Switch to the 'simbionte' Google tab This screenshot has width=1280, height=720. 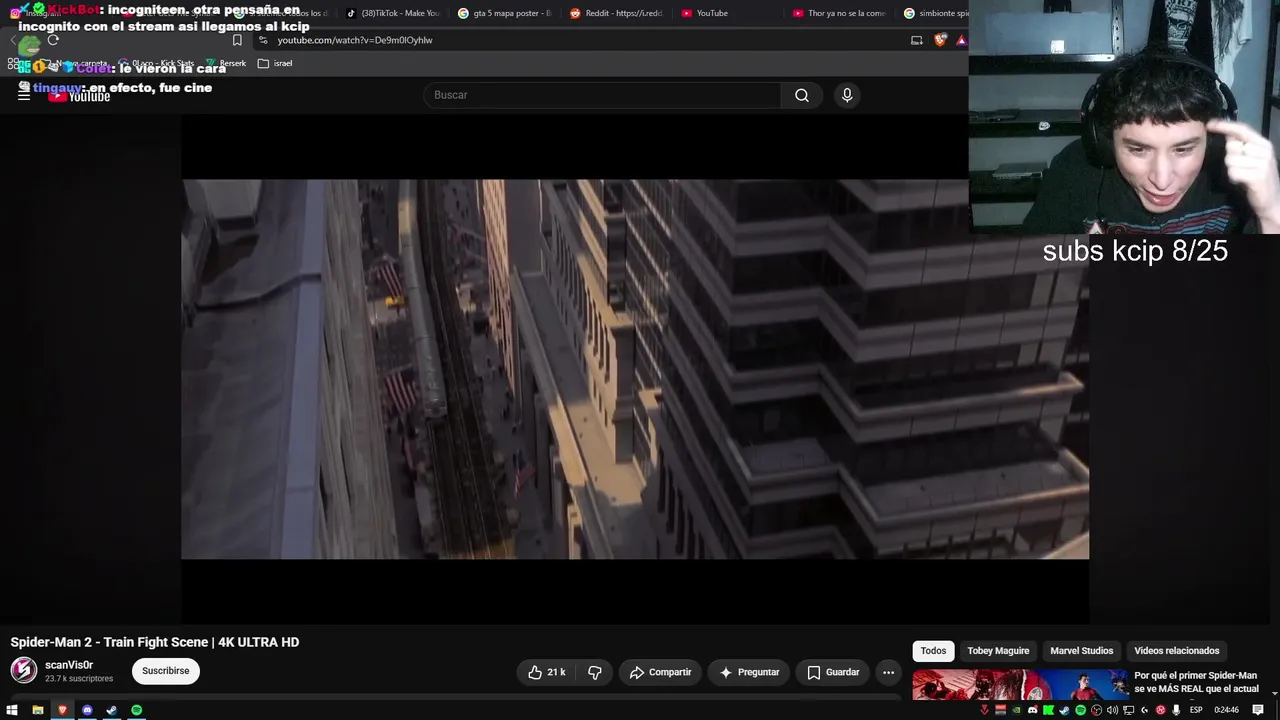pyautogui.click(x=935, y=13)
